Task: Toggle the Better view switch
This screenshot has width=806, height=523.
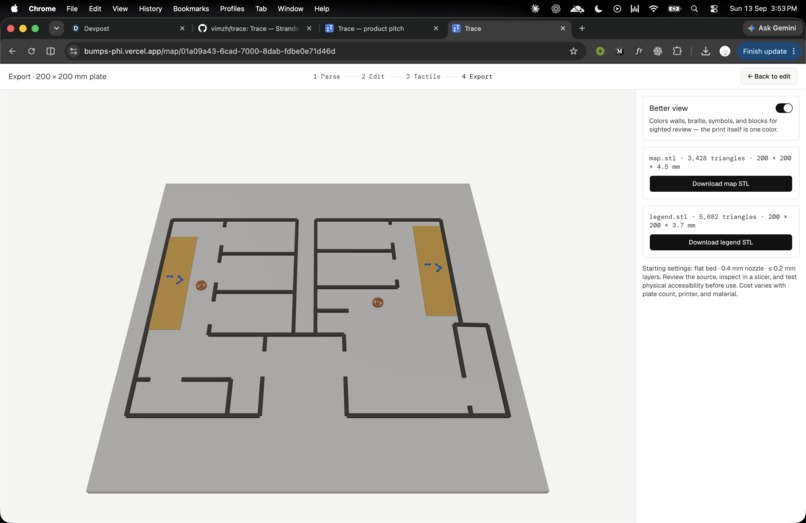Action: point(783,108)
